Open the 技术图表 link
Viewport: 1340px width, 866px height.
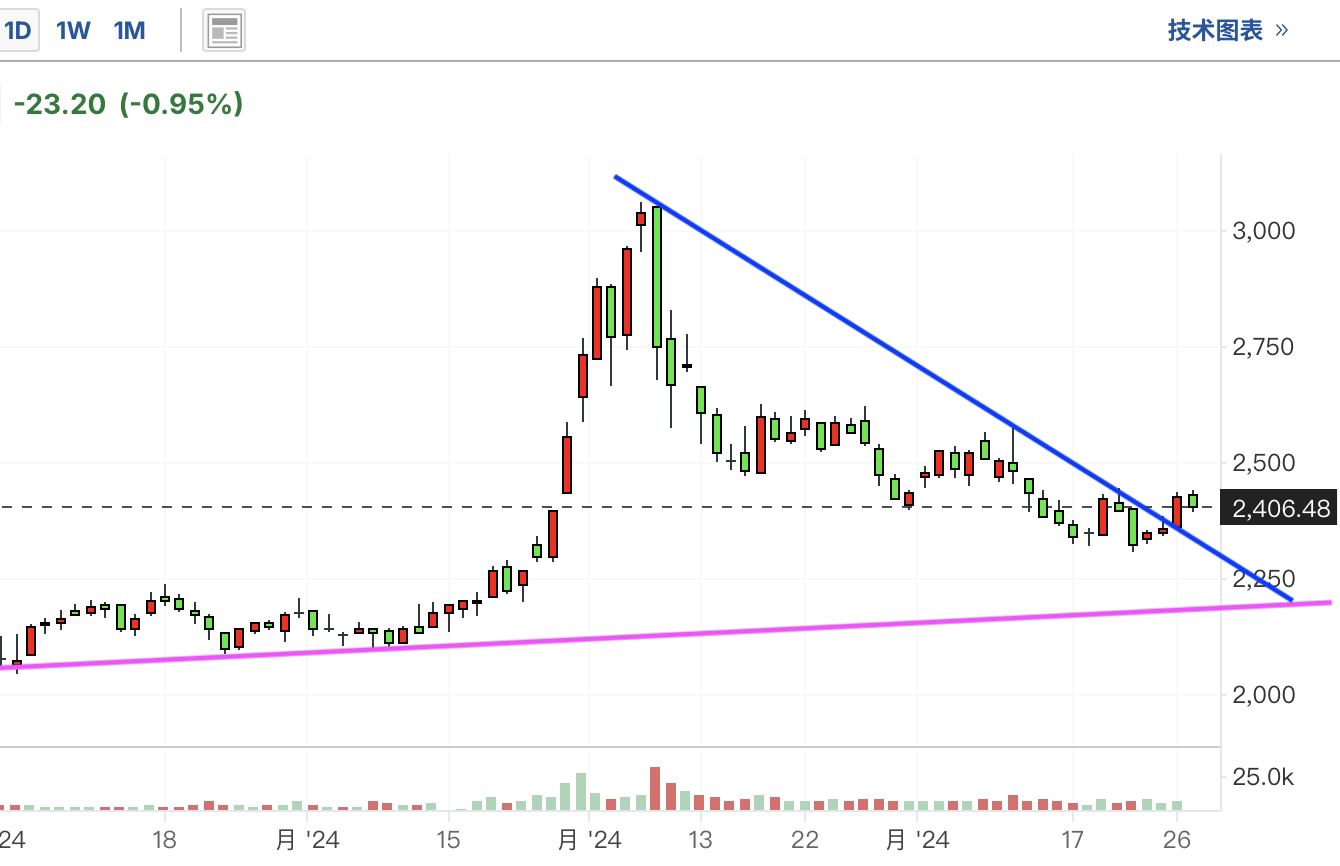(x=1228, y=30)
